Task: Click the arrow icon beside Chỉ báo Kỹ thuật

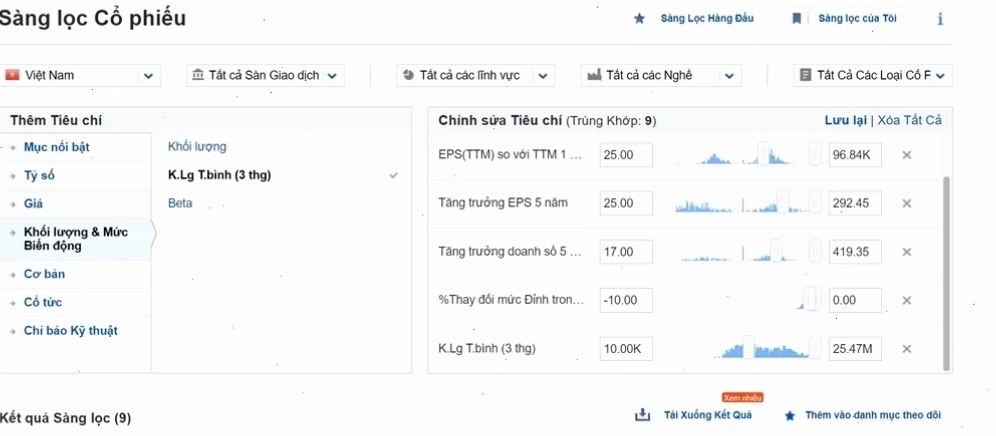Action: 13,331
